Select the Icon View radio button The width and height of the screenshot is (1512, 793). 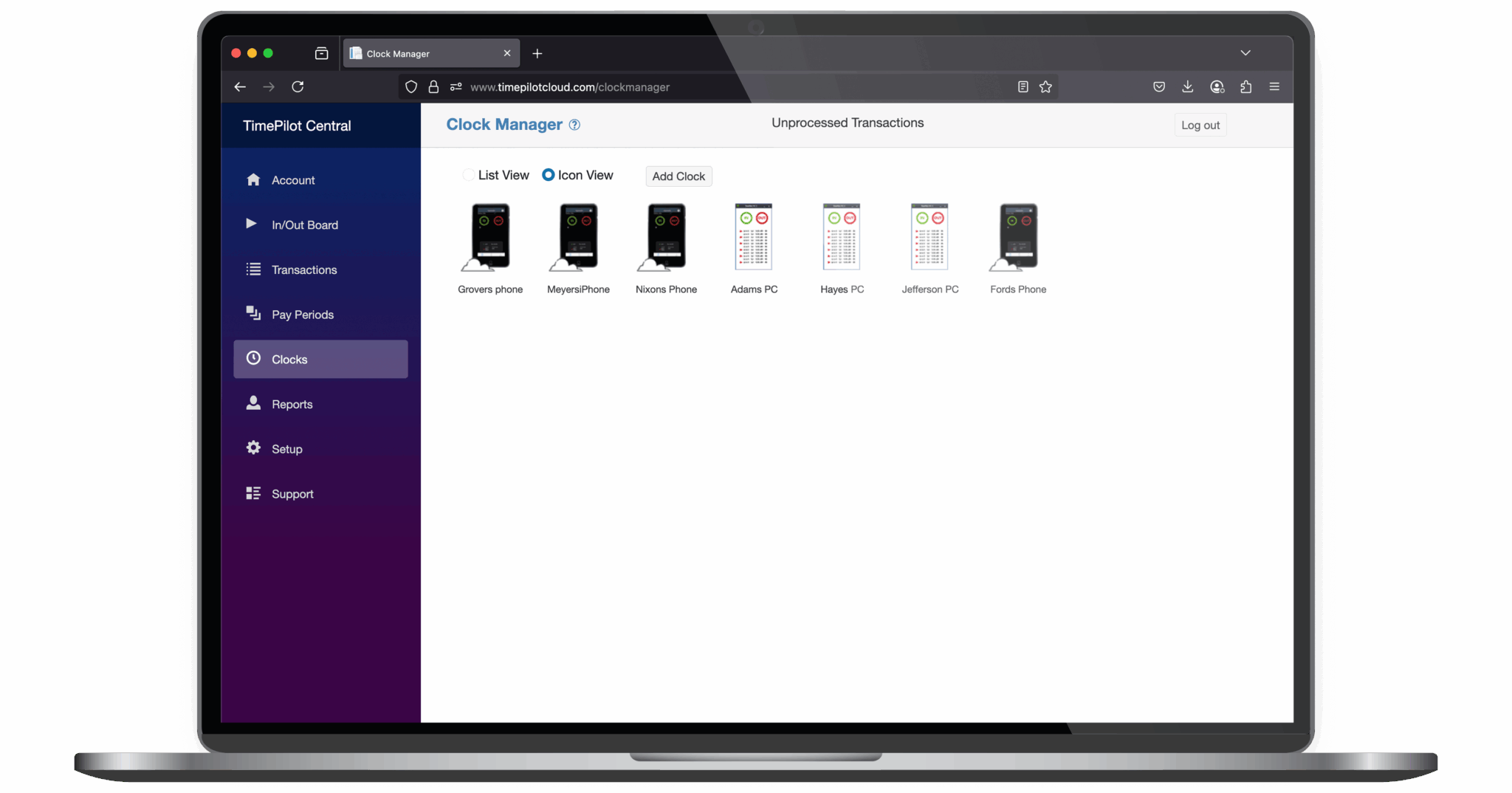(x=548, y=175)
